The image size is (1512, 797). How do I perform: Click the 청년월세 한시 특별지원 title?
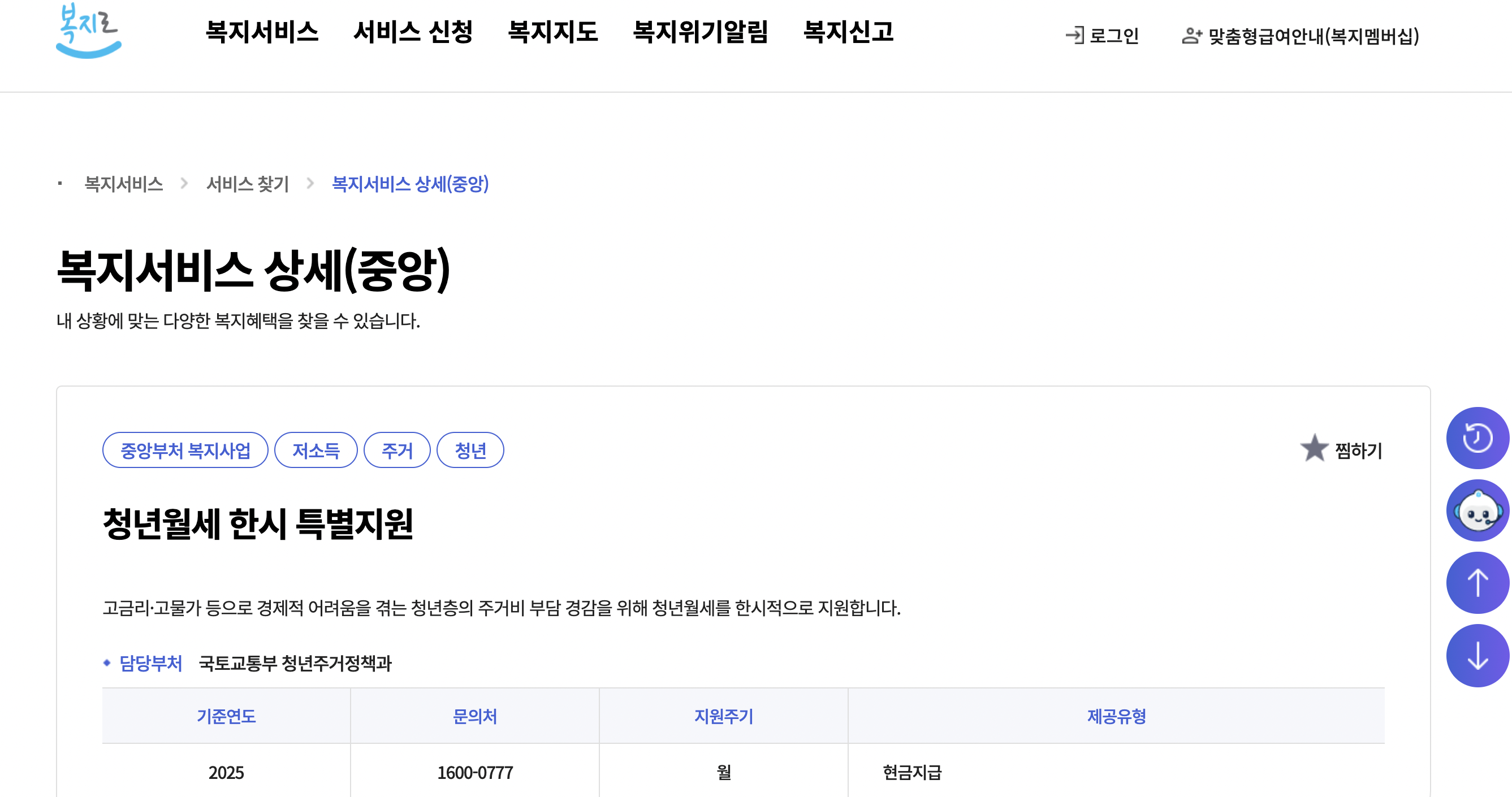pos(258,523)
